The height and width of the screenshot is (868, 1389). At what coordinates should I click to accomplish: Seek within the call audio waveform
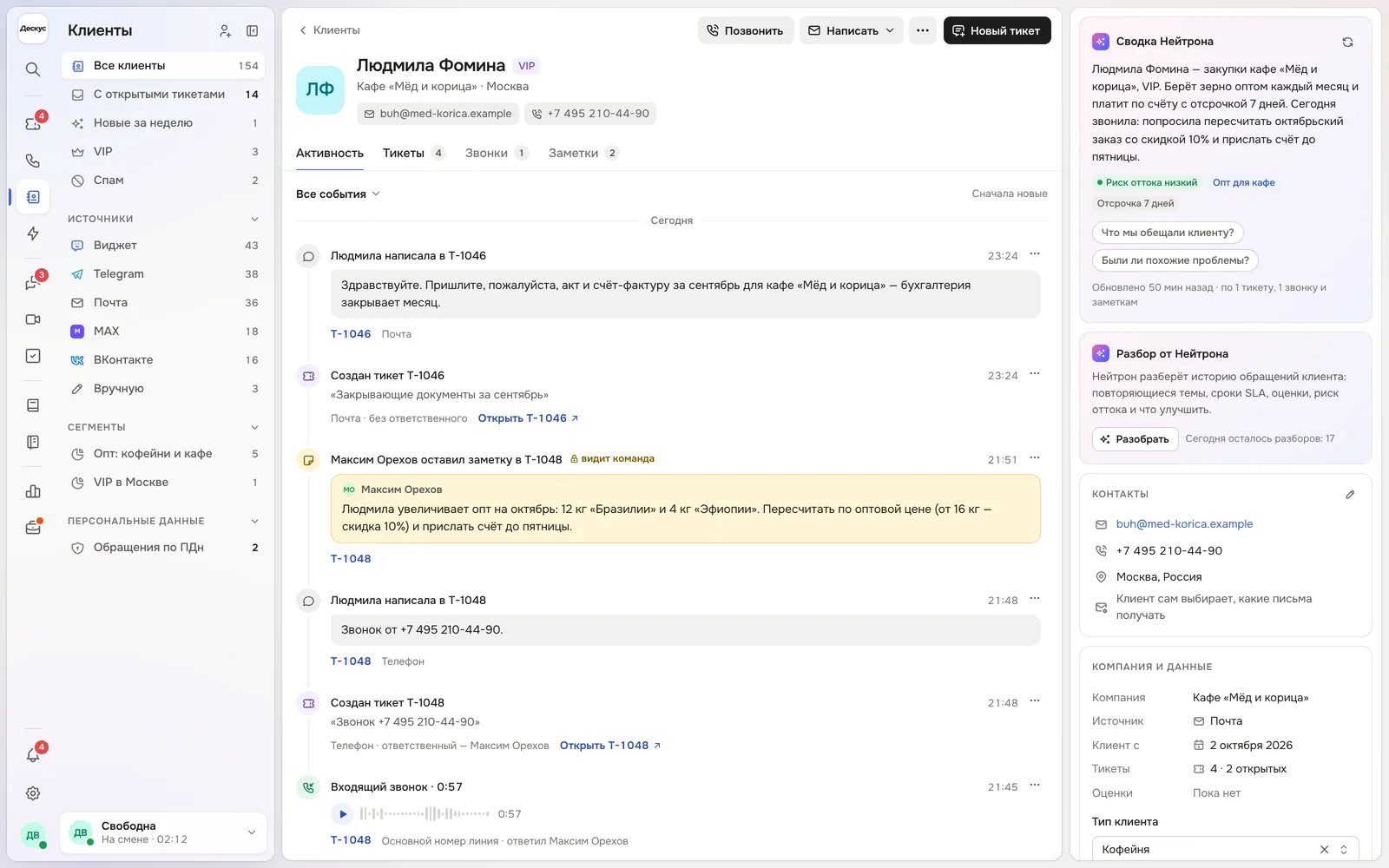[x=425, y=814]
